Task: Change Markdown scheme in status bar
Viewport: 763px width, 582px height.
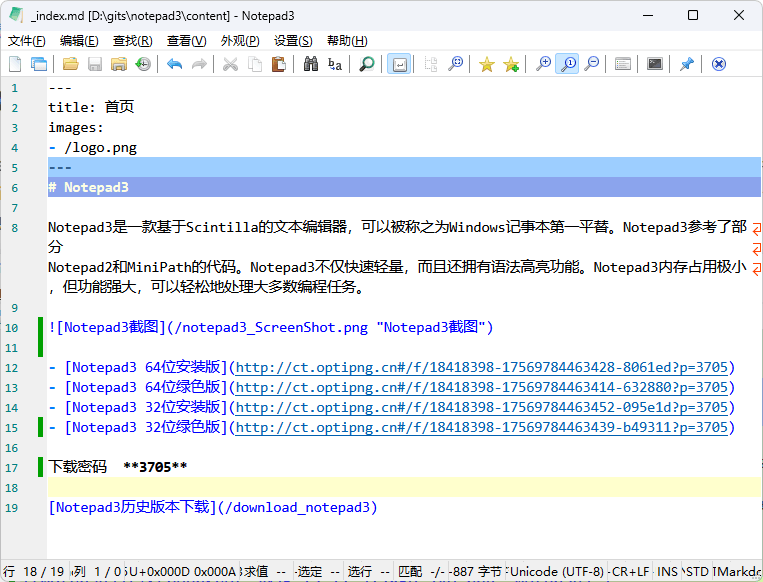Action: pyautogui.click(x=737, y=571)
